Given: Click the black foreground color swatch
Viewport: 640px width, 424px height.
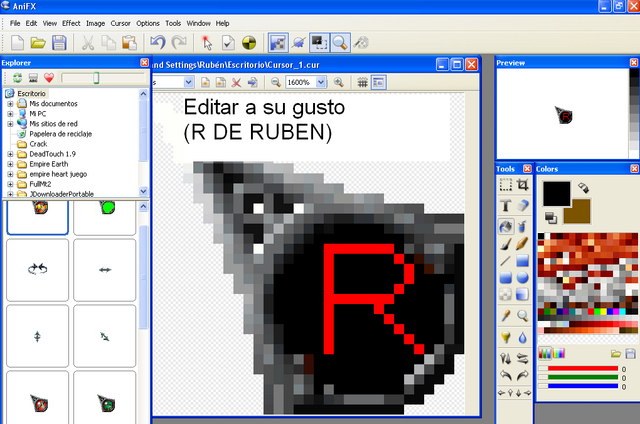Looking at the screenshot, I should (556, 194).
